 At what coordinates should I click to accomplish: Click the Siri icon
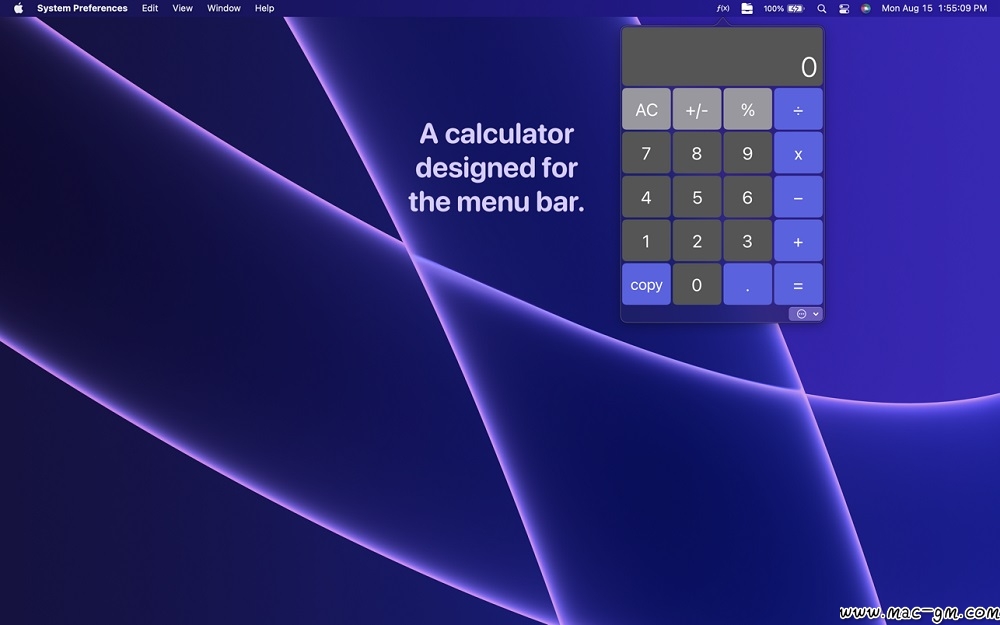(x=865, y=8)
